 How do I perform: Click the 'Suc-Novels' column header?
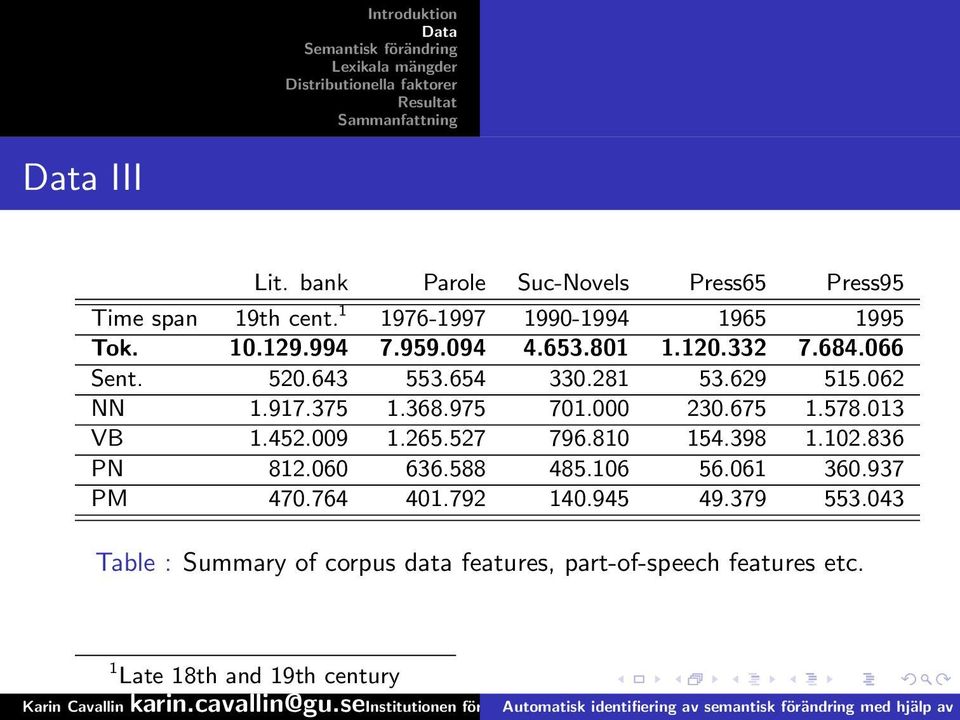click(x=573, y=282)
